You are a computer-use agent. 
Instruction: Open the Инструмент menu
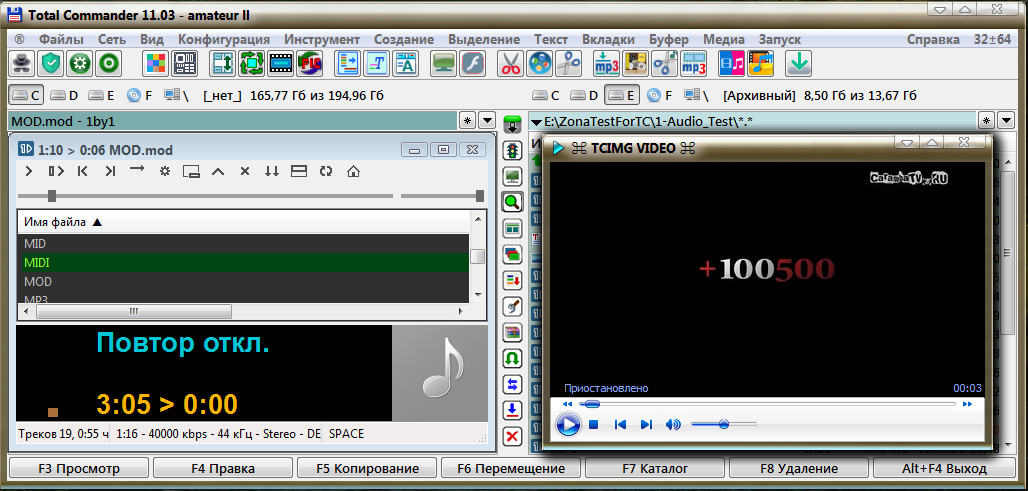(x=322, y=39)
